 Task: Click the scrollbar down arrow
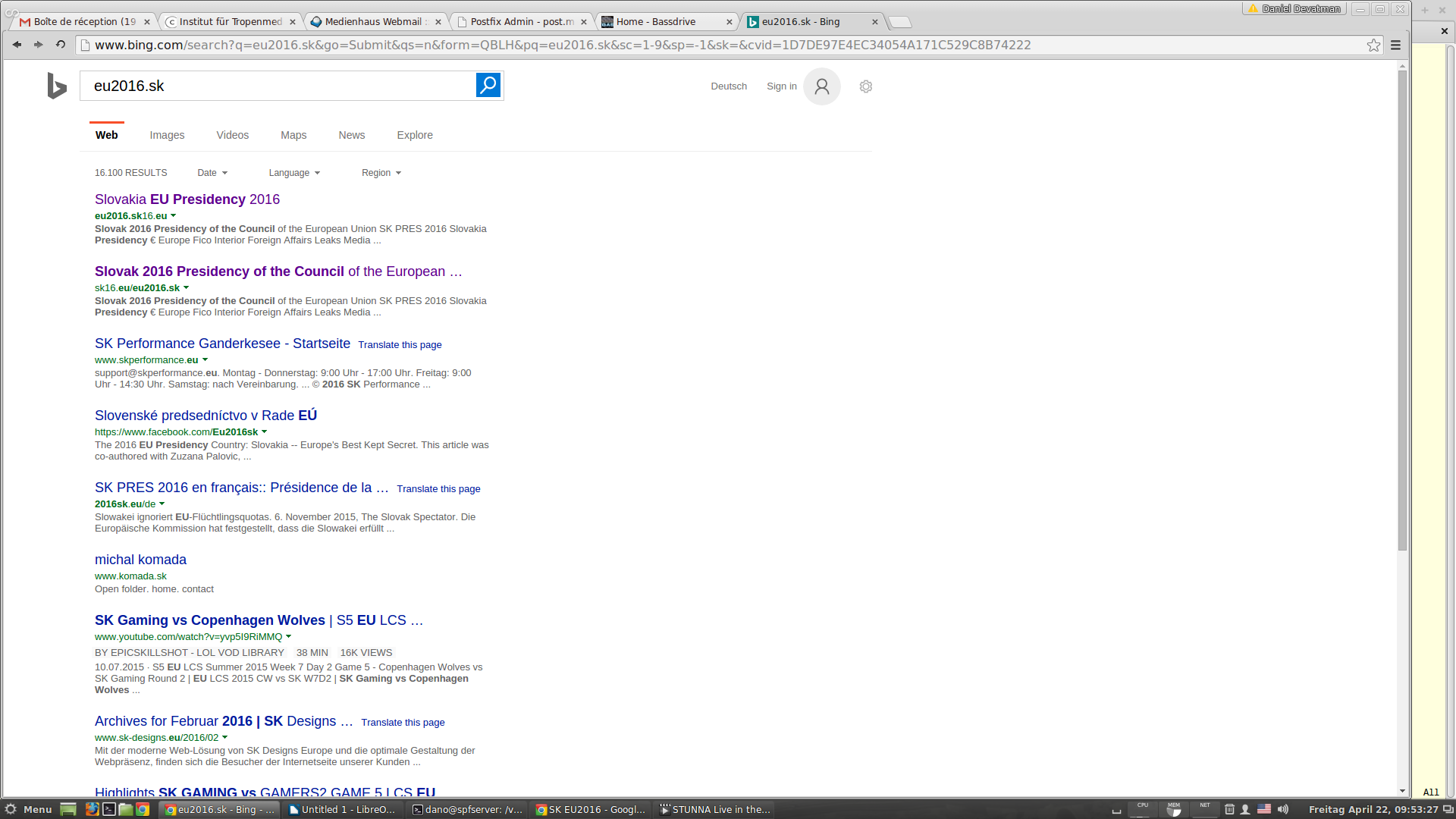click(1402, 791)
